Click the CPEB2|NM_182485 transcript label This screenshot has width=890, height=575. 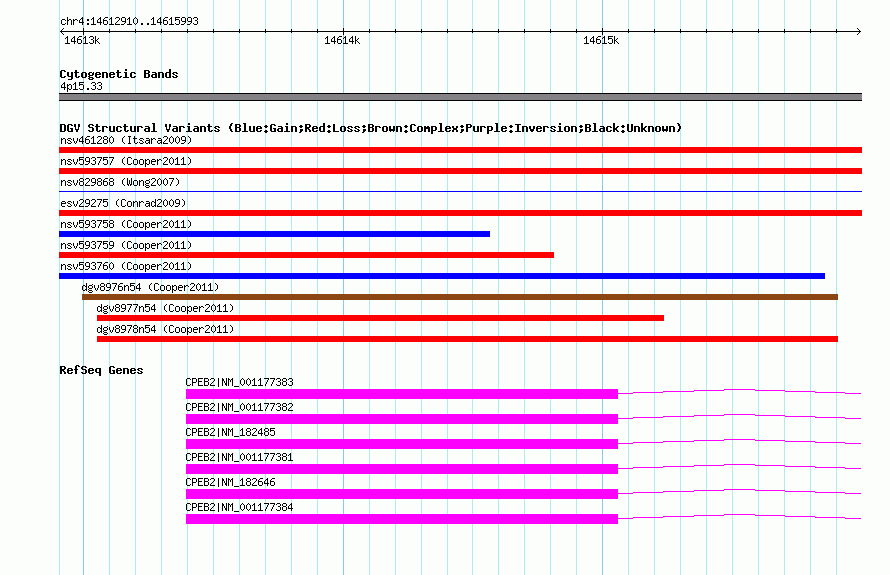(x=230, y=433)
